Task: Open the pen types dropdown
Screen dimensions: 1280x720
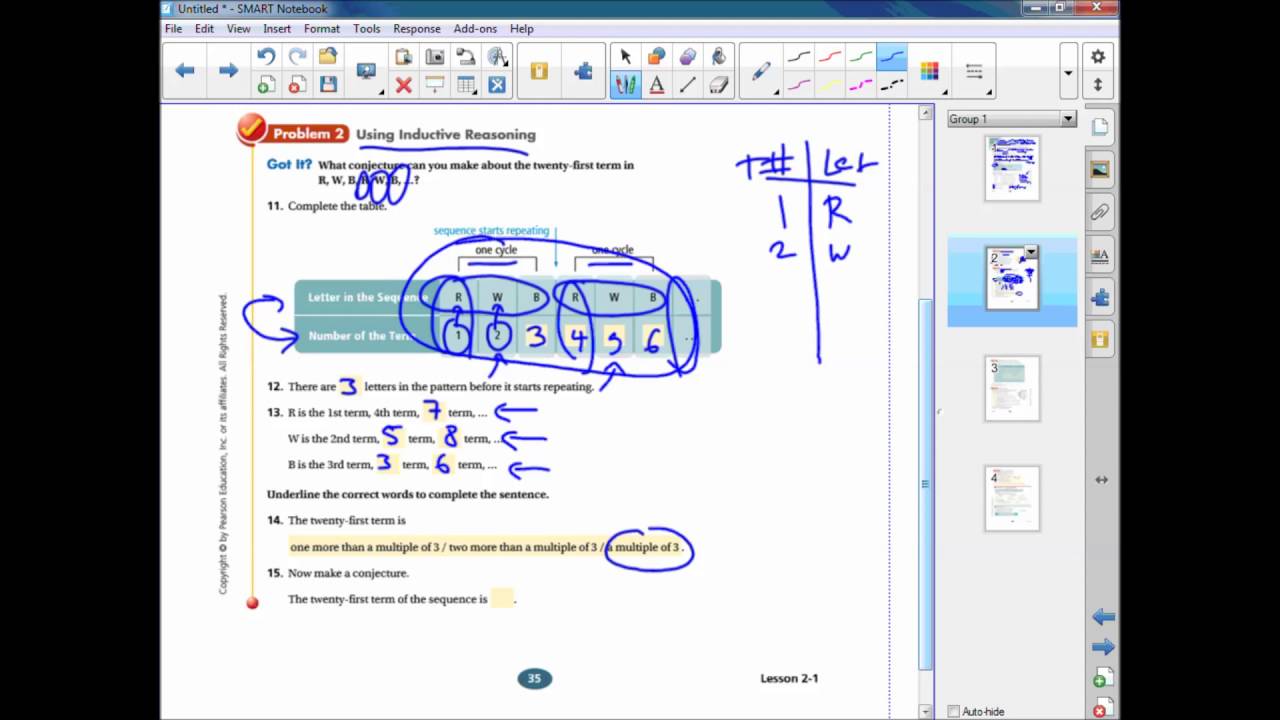Action: pos(763,72)
